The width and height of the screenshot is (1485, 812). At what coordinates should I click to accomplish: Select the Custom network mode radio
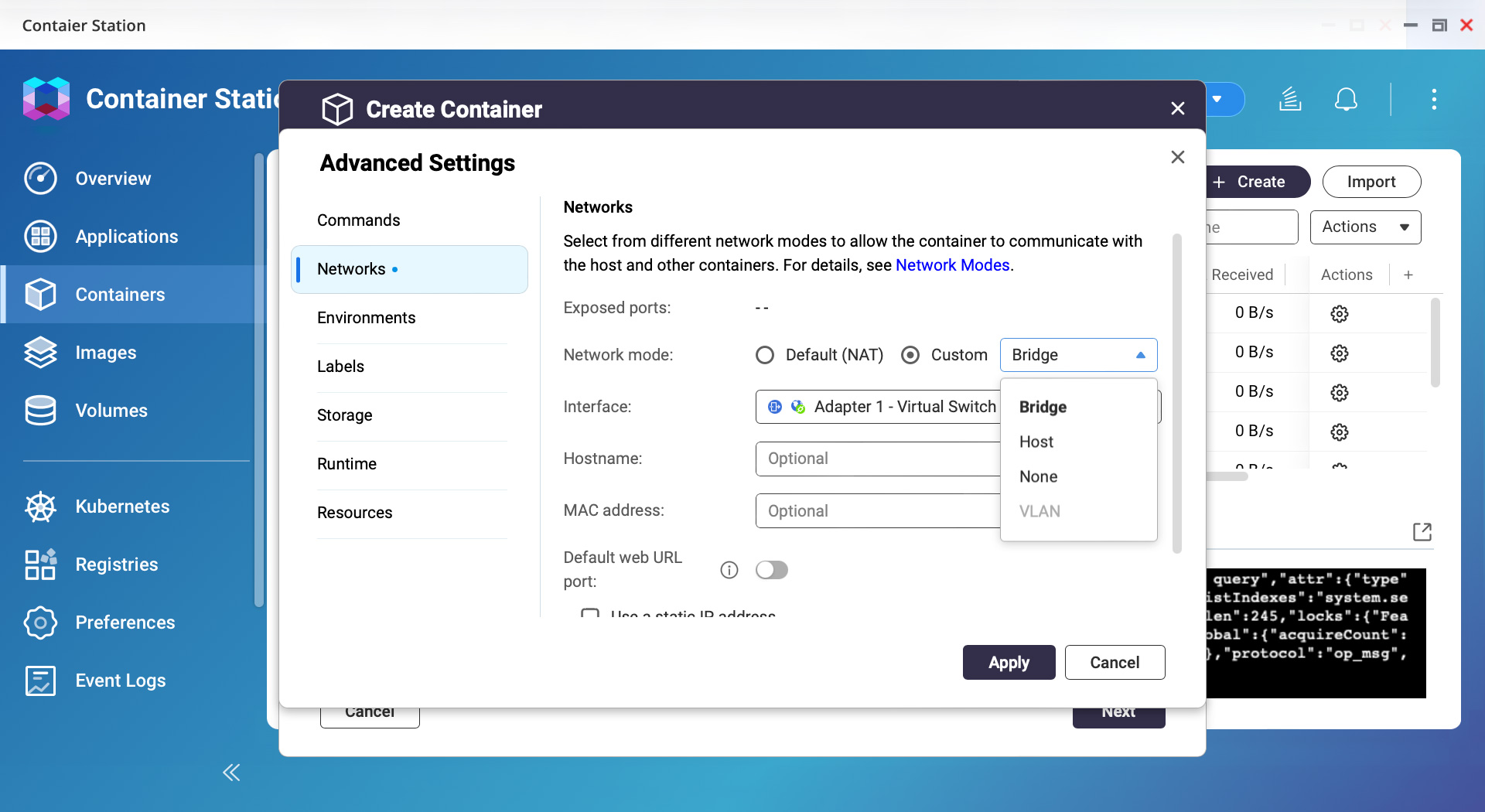point(911,355)
